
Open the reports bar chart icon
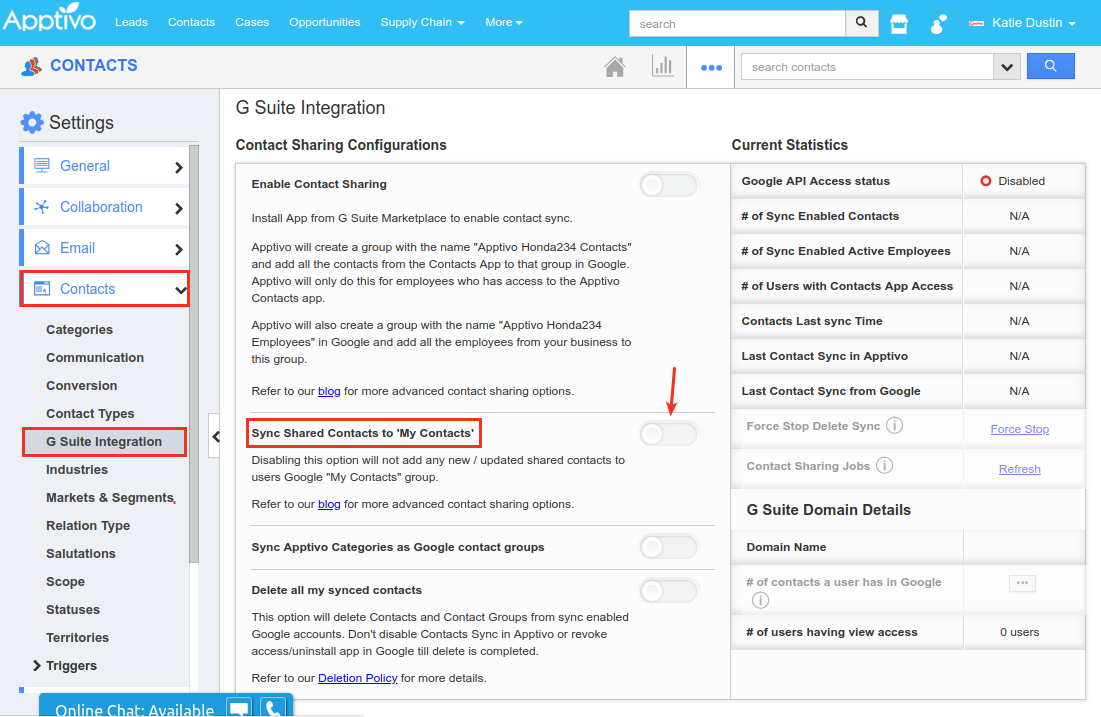662,66
